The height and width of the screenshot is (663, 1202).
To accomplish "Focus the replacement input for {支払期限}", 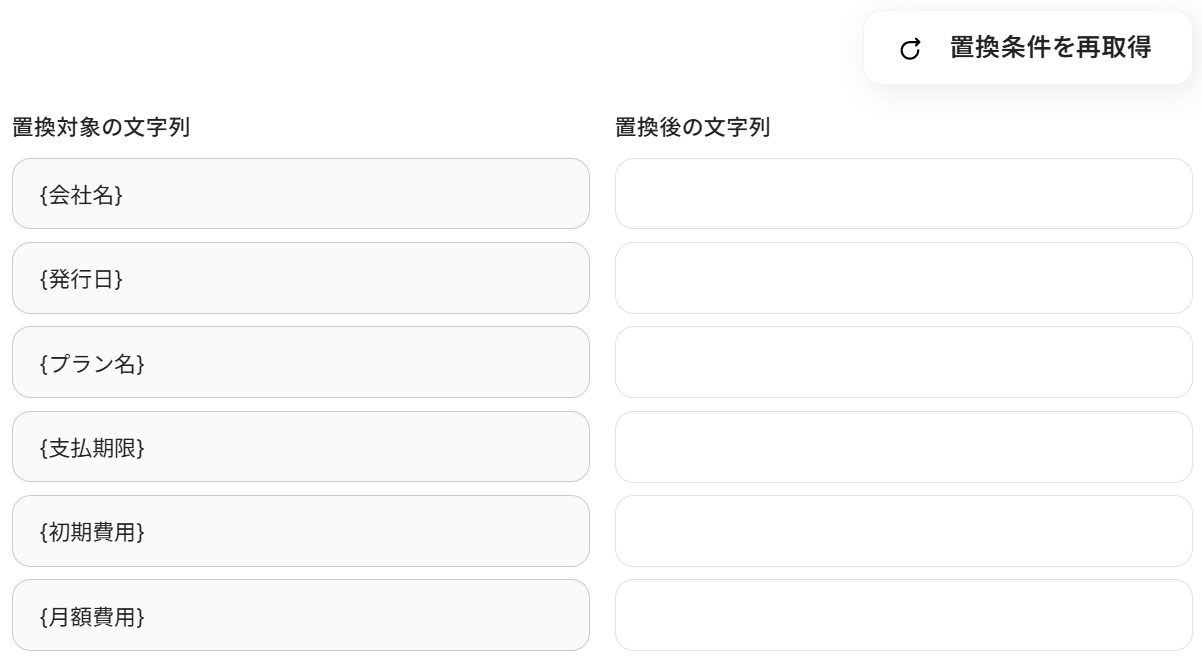I will [x=903, y=447].
